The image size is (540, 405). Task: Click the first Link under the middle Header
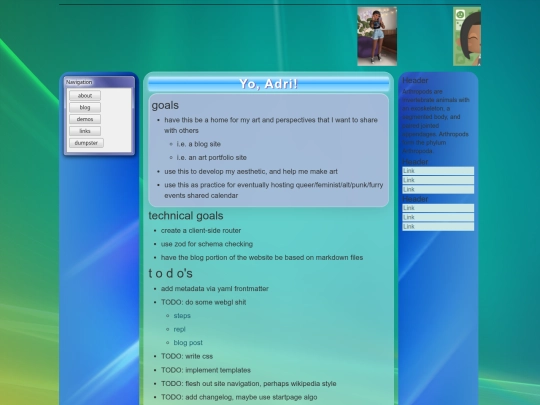pyautogui.click(x=438, y=171)
